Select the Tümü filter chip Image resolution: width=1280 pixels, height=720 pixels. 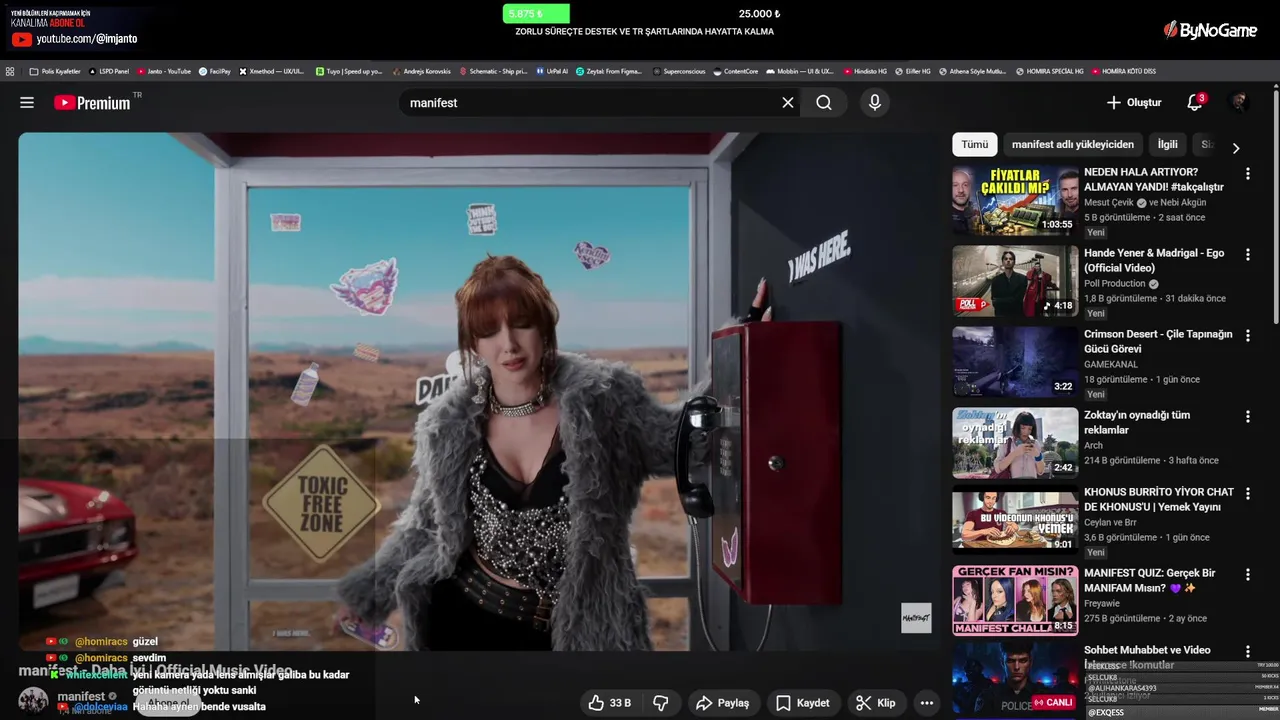pyautogui.click(x=975, y=145)
